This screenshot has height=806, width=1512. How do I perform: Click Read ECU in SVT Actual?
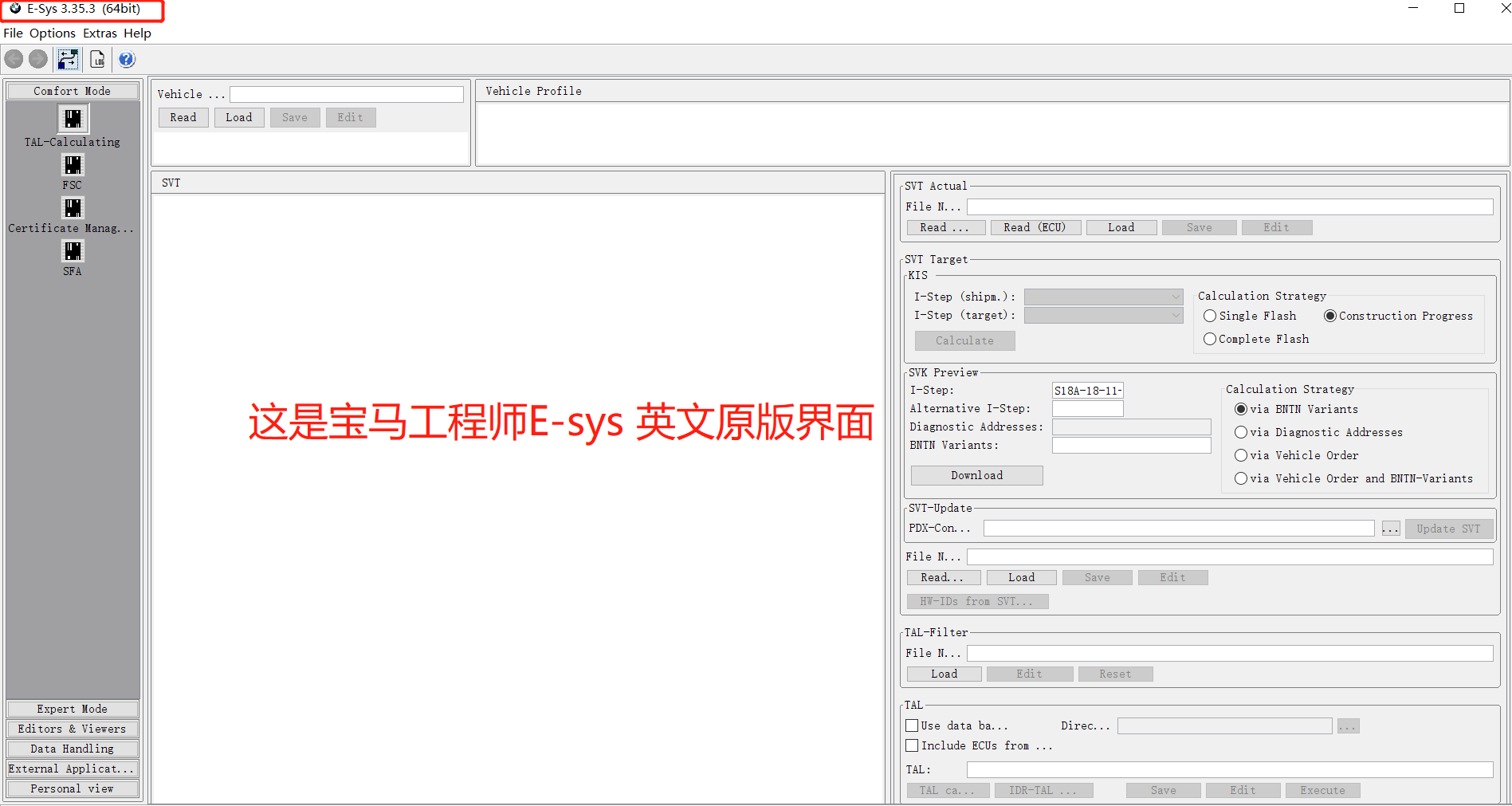[1035, 227]
